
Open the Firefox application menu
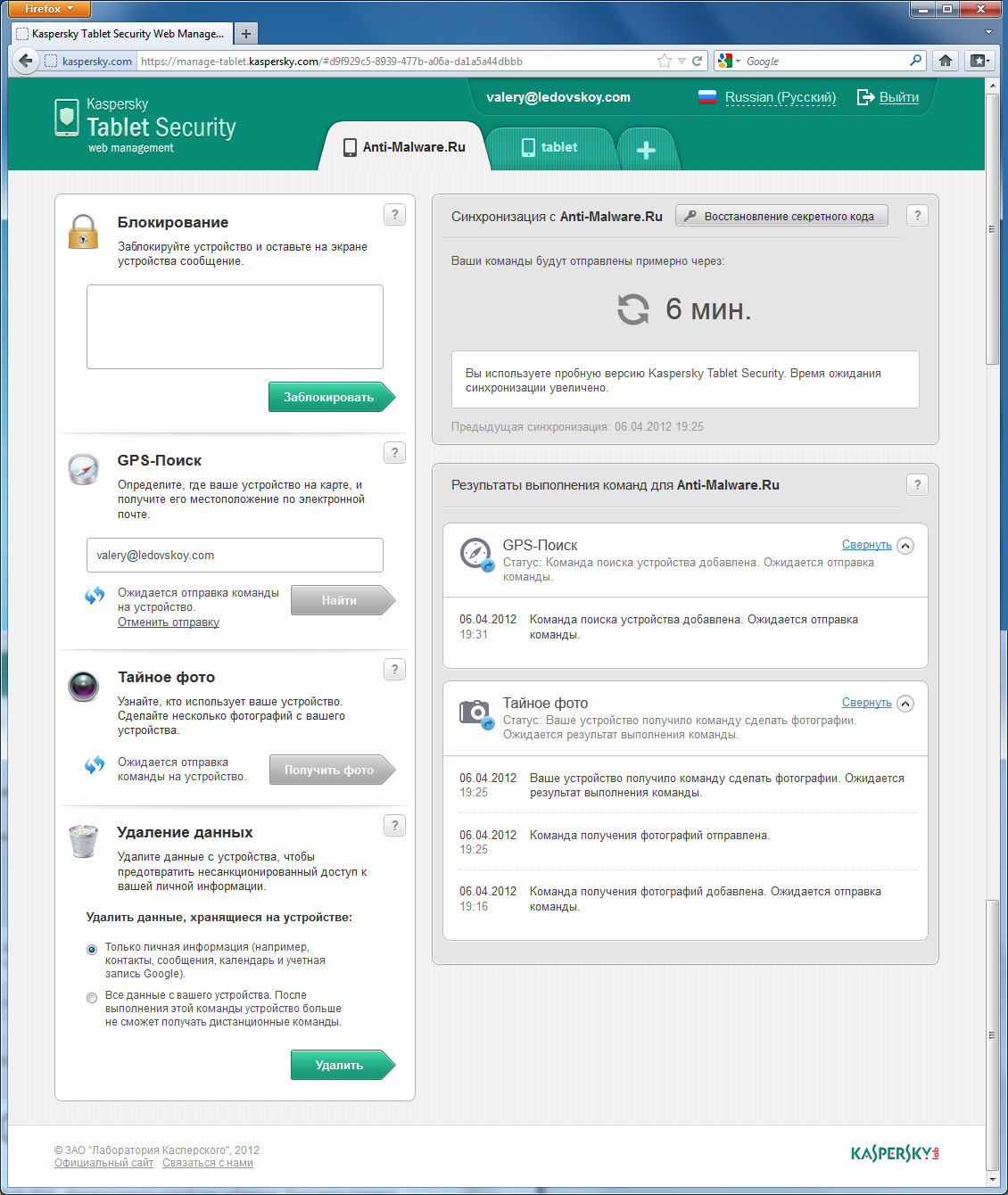point(49,9)
